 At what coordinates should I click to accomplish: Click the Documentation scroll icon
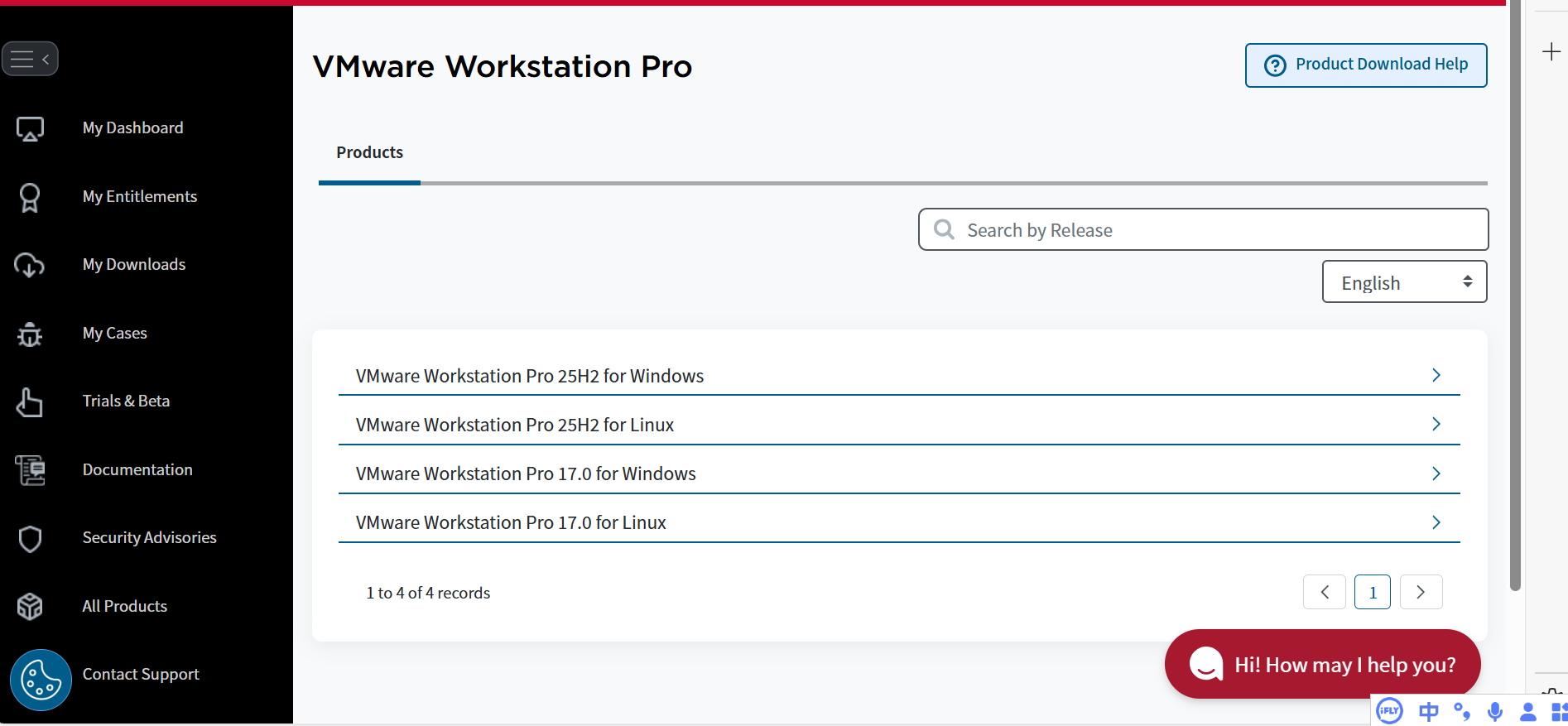(x=30, y=470)
